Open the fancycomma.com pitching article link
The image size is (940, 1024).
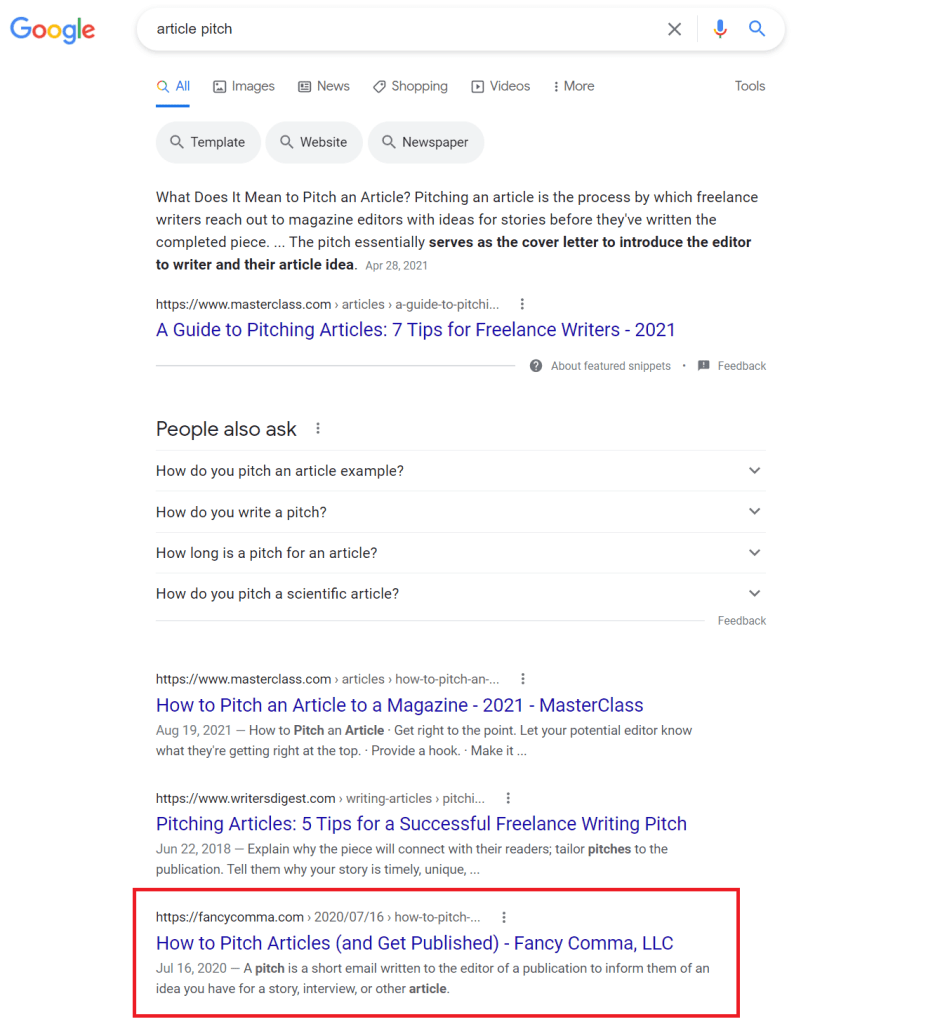click(x=414, y=943)
